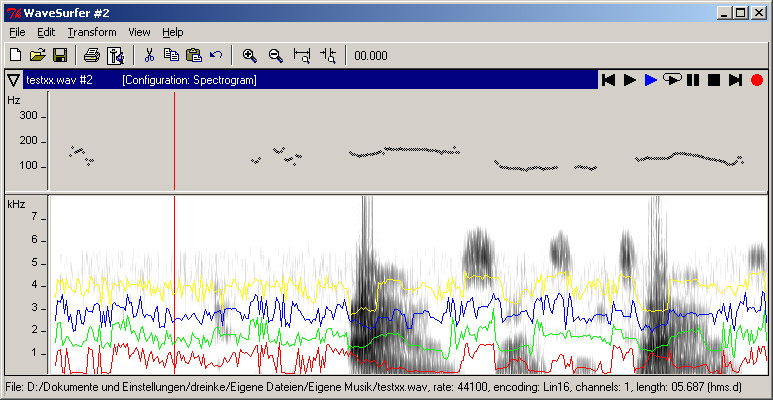Zoom in with magnifier plus icon
The width and height of the screenshot is (773, 400).
[250, 55]
